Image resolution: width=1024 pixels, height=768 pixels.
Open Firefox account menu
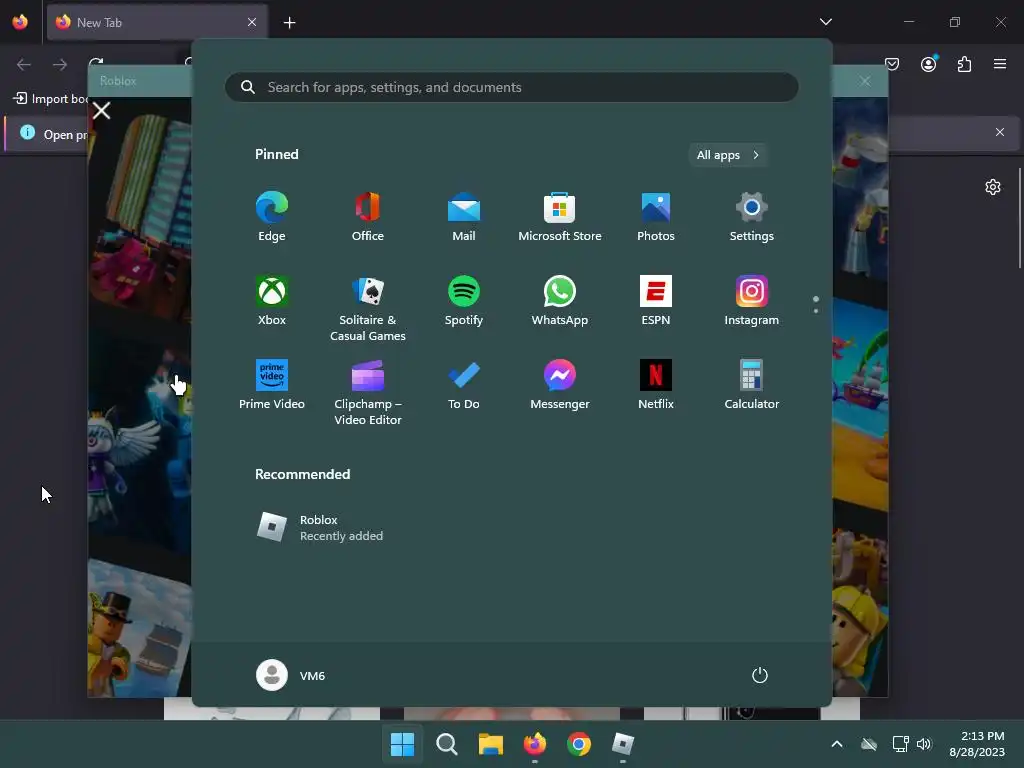click(928, 64)
